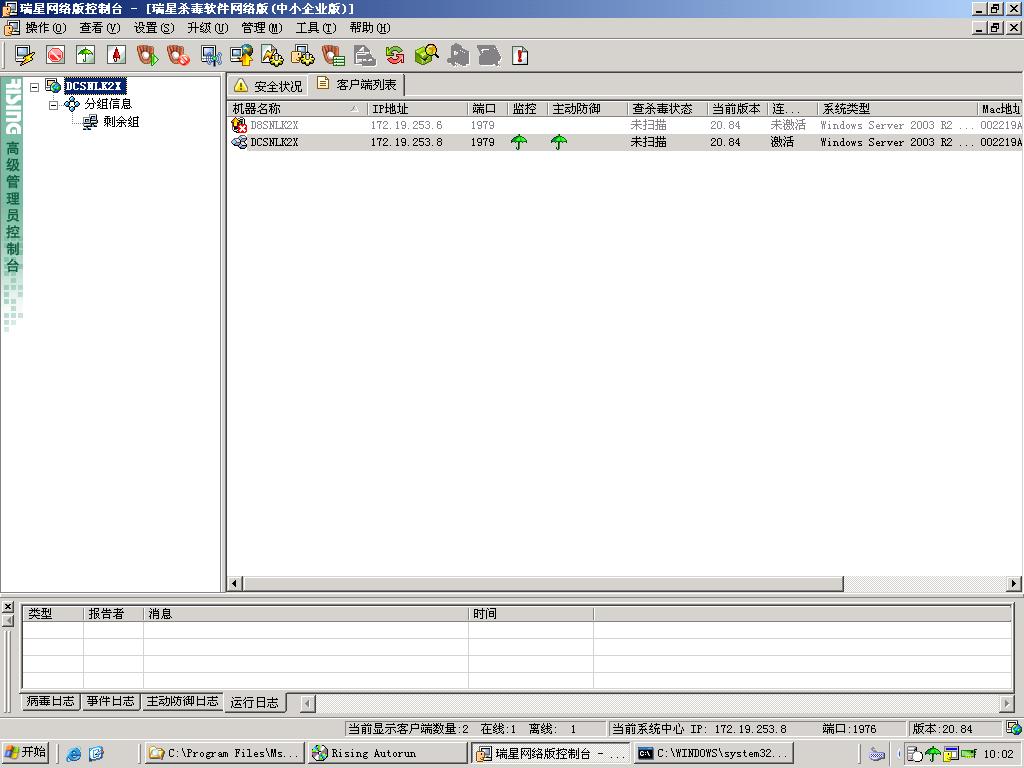Click the computer with globe upgrade arrow icon

[x=242, y=56]
